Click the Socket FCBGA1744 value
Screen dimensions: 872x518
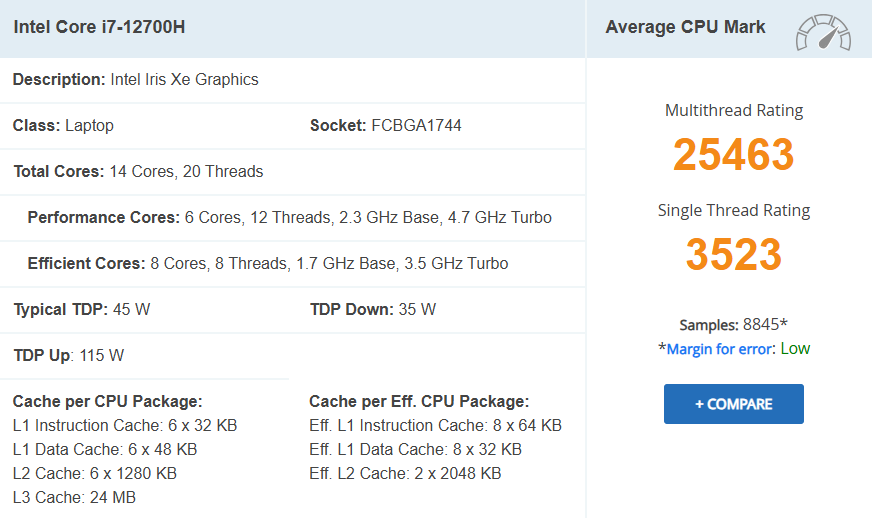click(416, 125)
